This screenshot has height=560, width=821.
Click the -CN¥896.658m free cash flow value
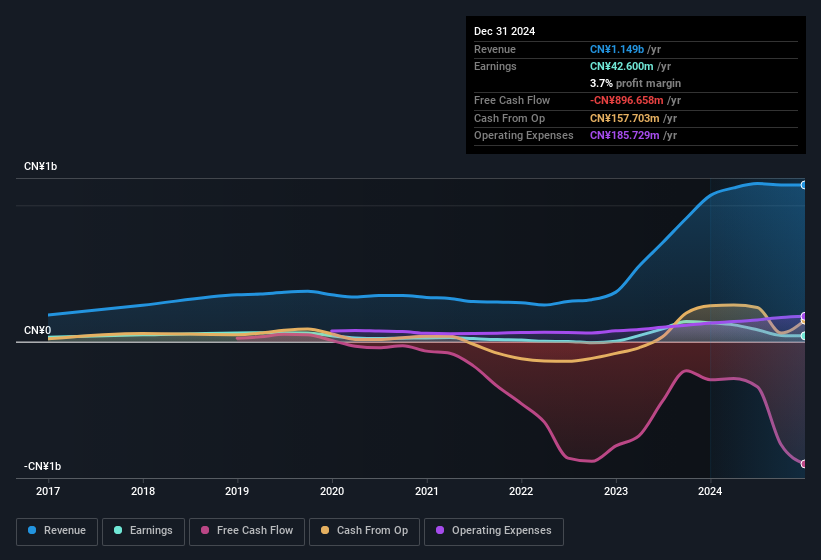626,100
